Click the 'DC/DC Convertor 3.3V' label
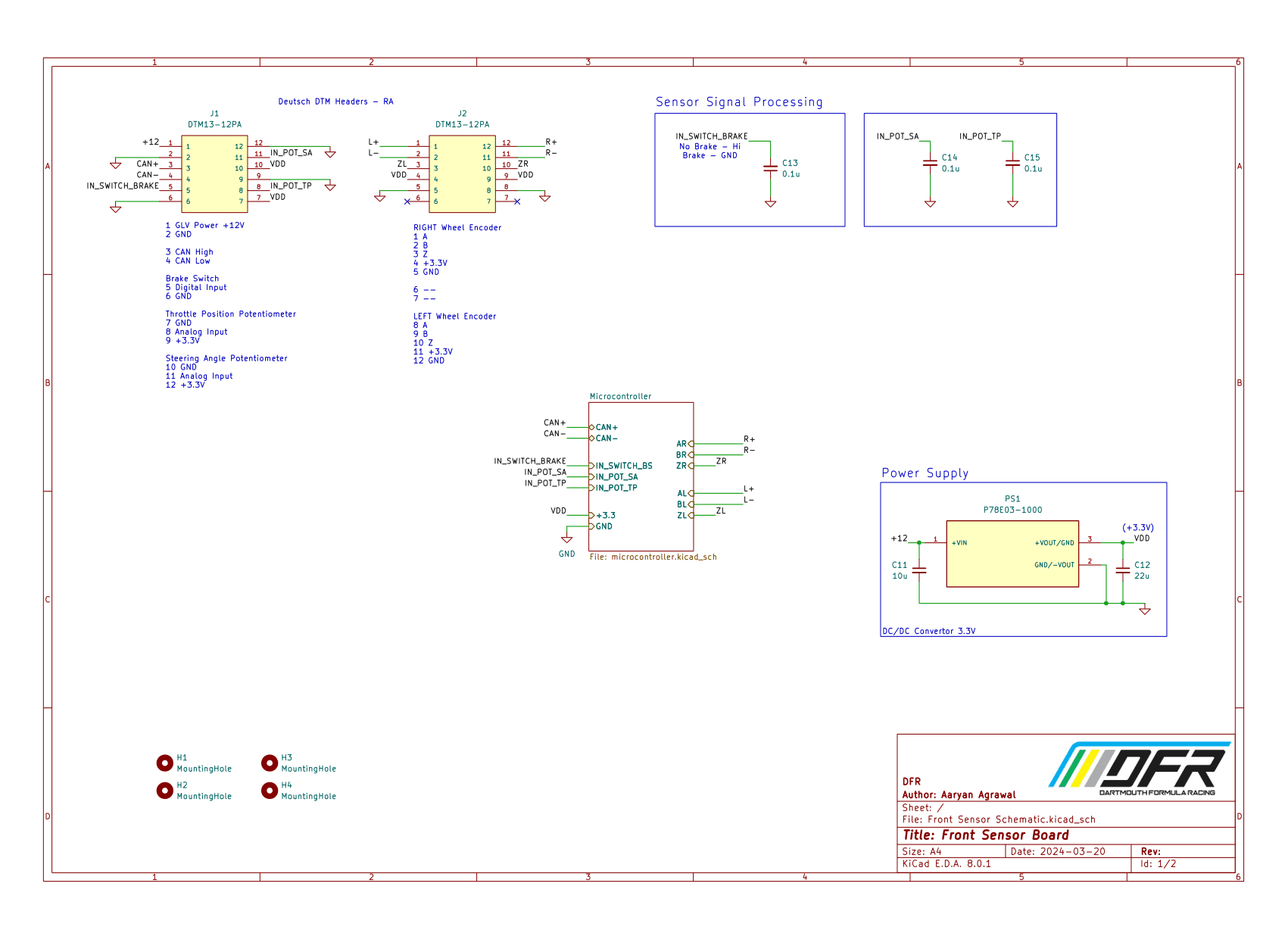Screen dimensions: 1288x952 point(929,631)
